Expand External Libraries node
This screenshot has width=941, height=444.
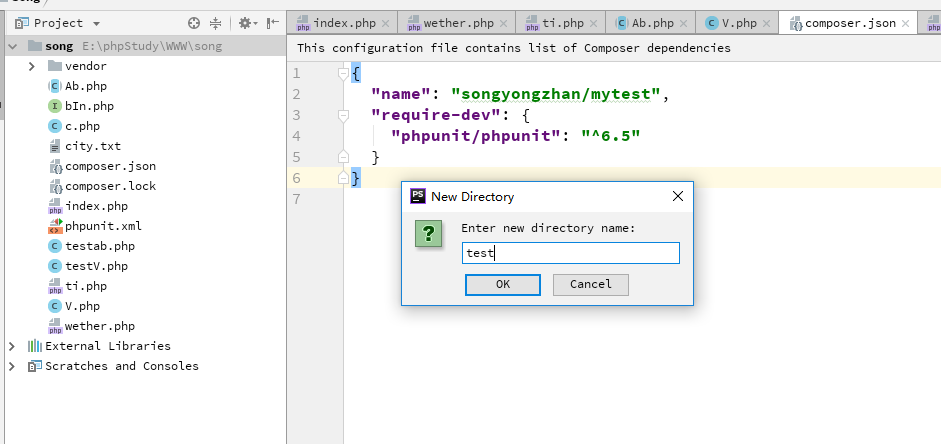point(12,346)
